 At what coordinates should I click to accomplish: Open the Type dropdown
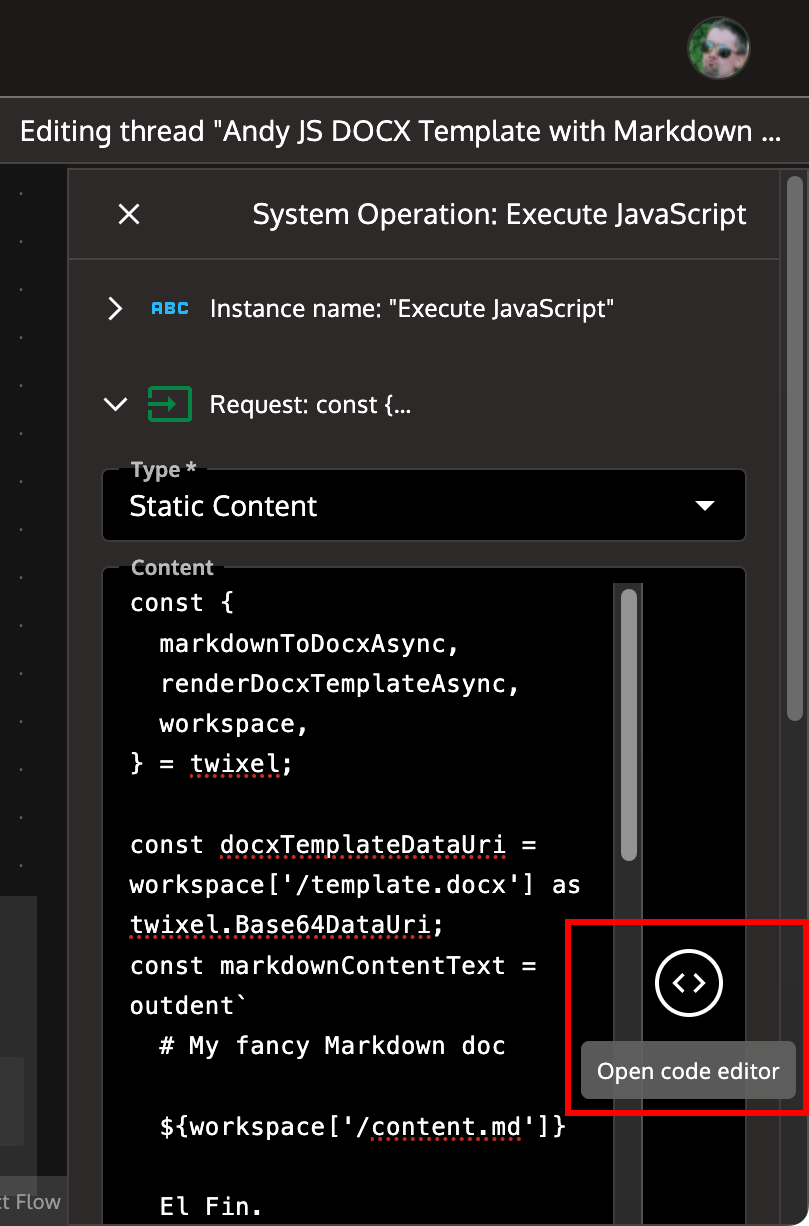point(705,505)
